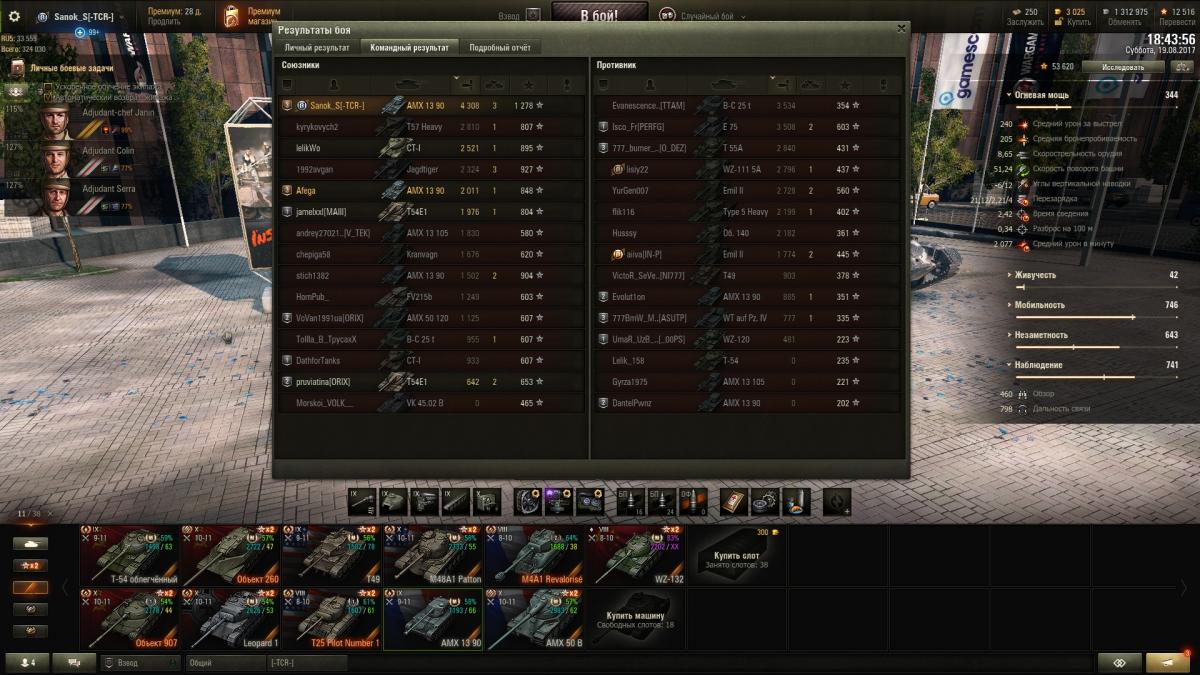Collapse the Огневая мощь section
Viewport: 1200px width, 675px height.
[x=1009, y=95]
